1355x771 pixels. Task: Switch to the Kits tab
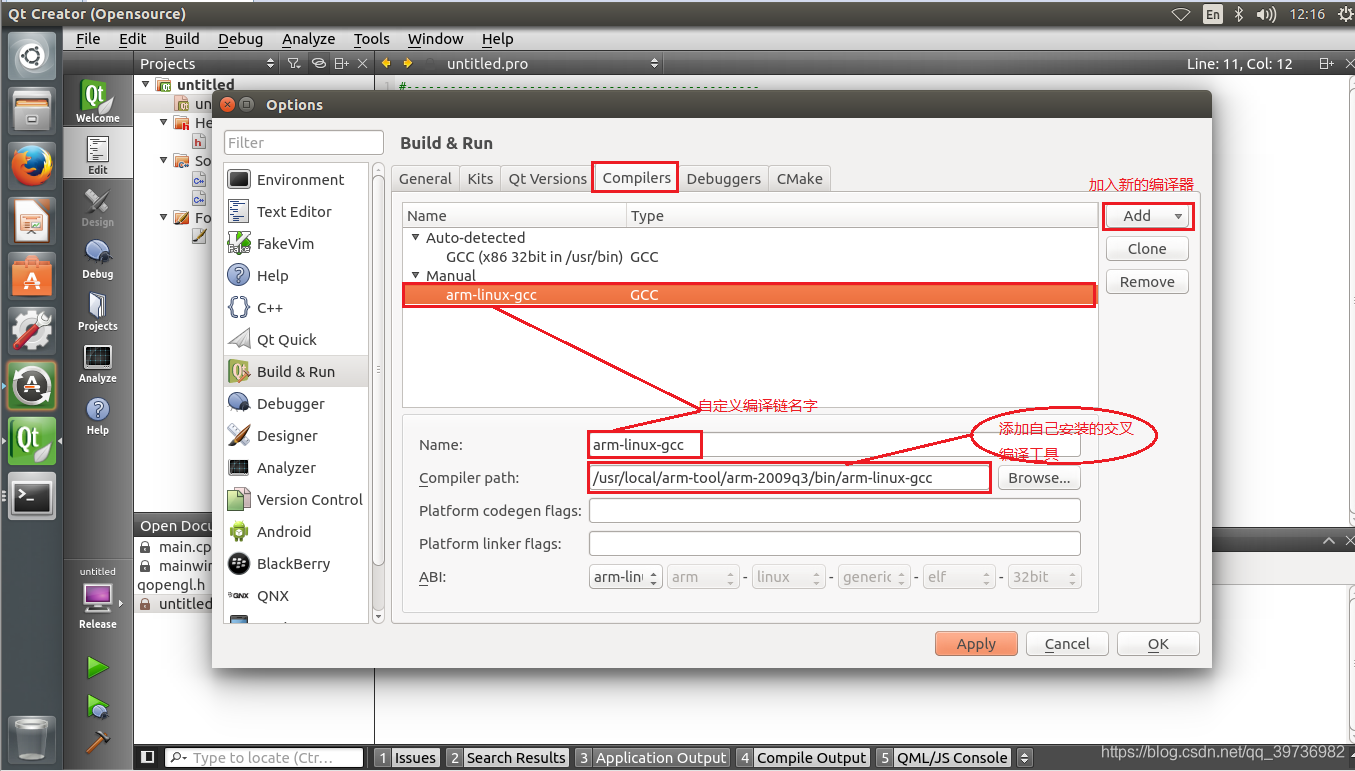click(480, 178)
